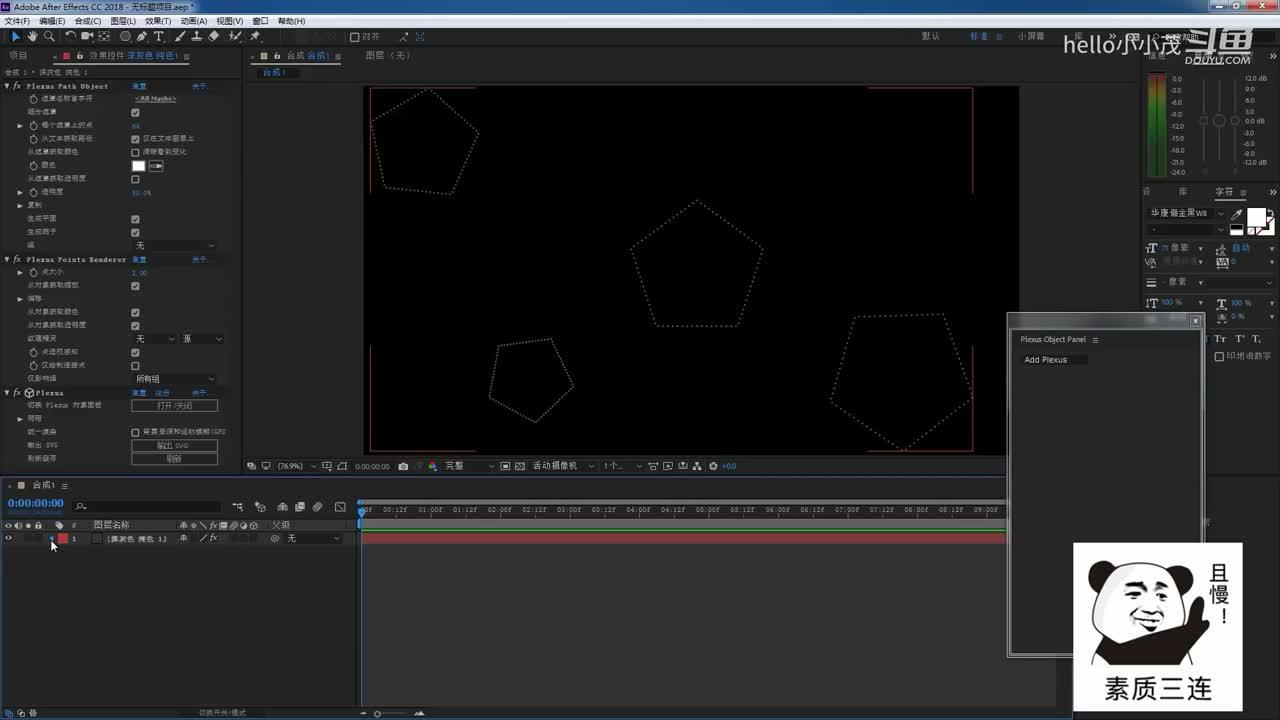The height and width of the screenshot is (720, 1280).
Task: Select the Type text tool
Action: pos(158,36)
